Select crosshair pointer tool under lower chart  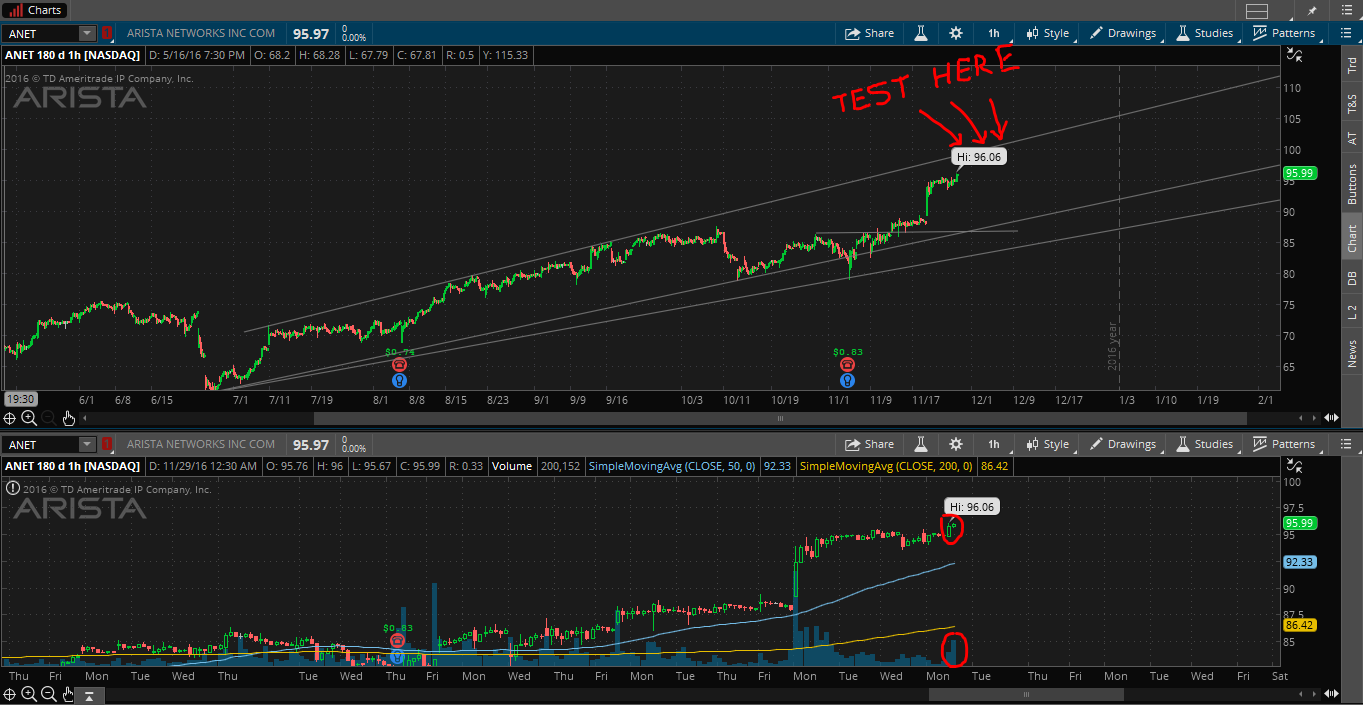coord(10,694)
